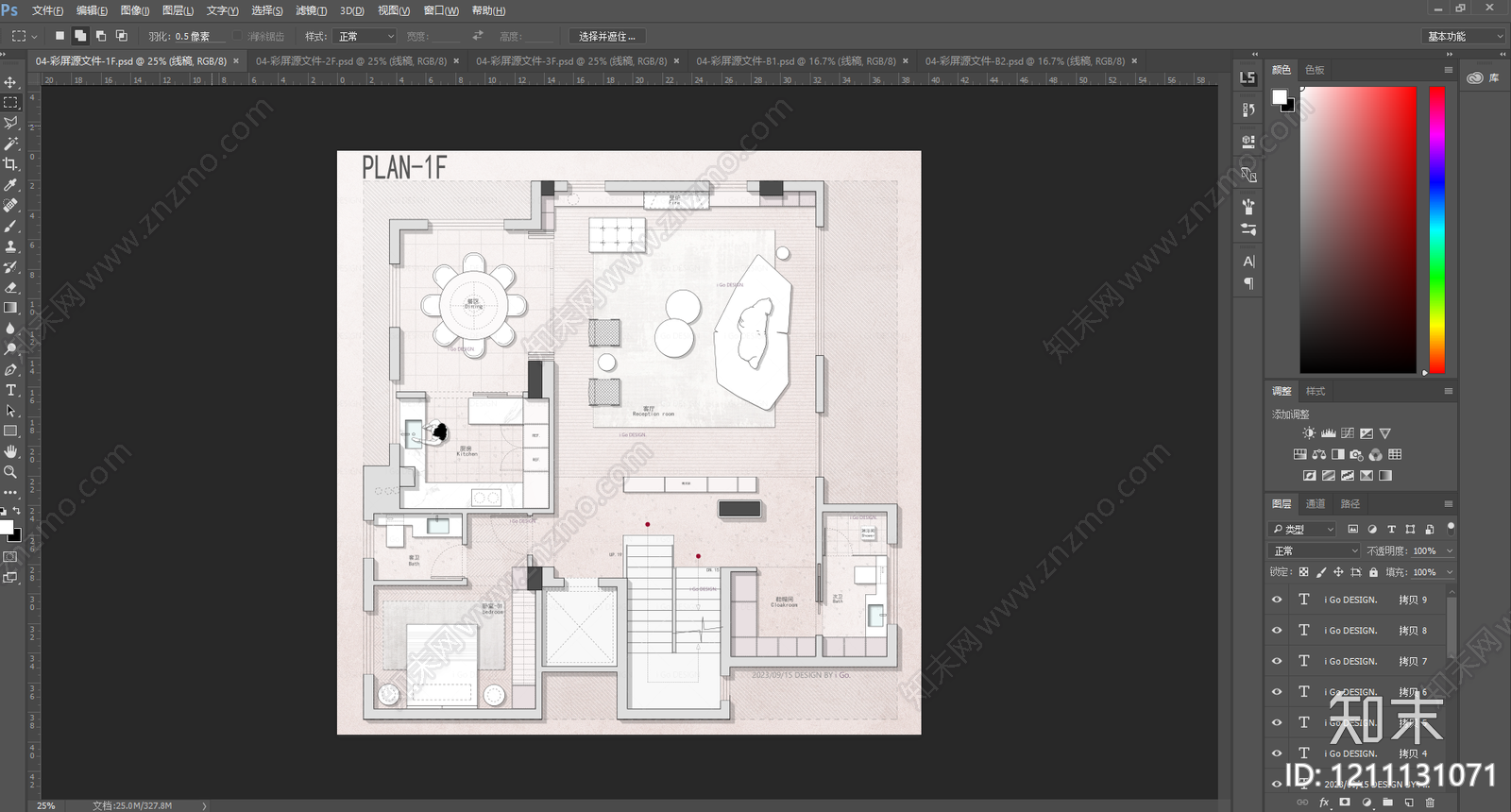Viewport: 1511px width, 812px height.
Task: Select the Gradient tool
Action: (10, 308)
